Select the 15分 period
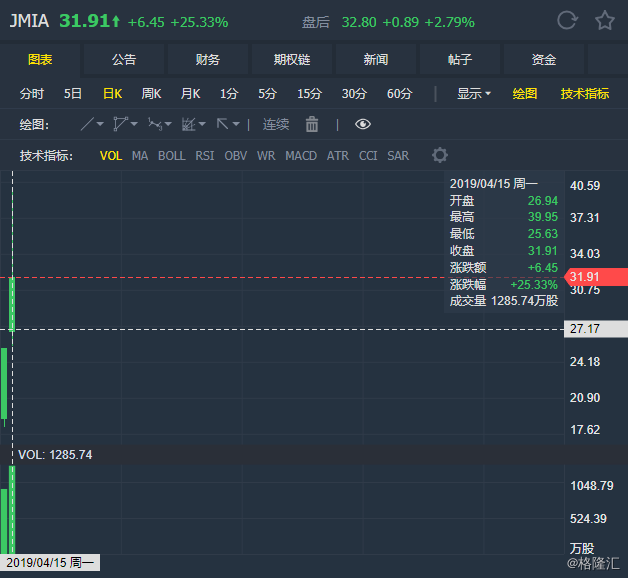Viewport: 628px width, 578px height. click(309, 94)
